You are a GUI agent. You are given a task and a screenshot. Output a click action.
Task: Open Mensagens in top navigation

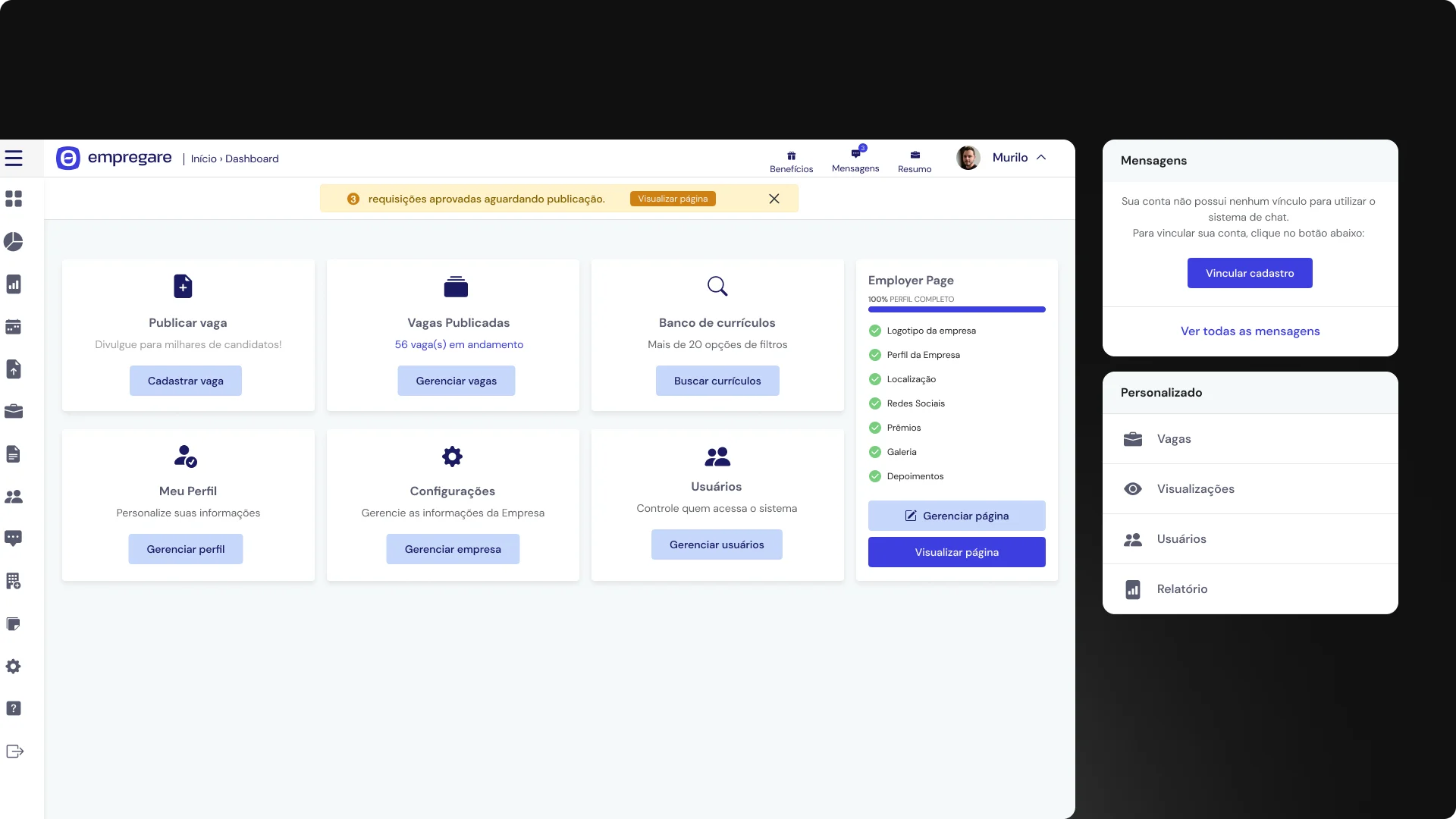tap(855, 159)
